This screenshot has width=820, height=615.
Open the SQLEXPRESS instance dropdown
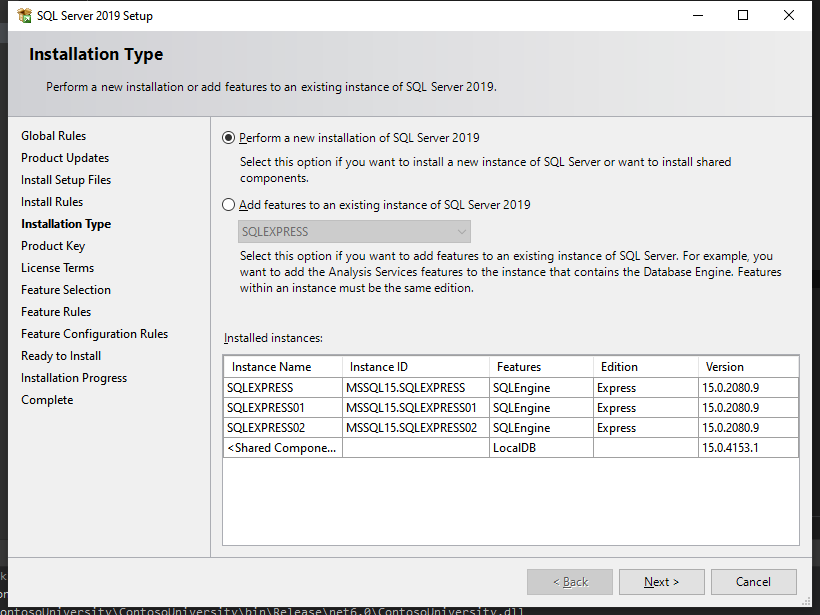pyautogui.click(x=354, y=232)
